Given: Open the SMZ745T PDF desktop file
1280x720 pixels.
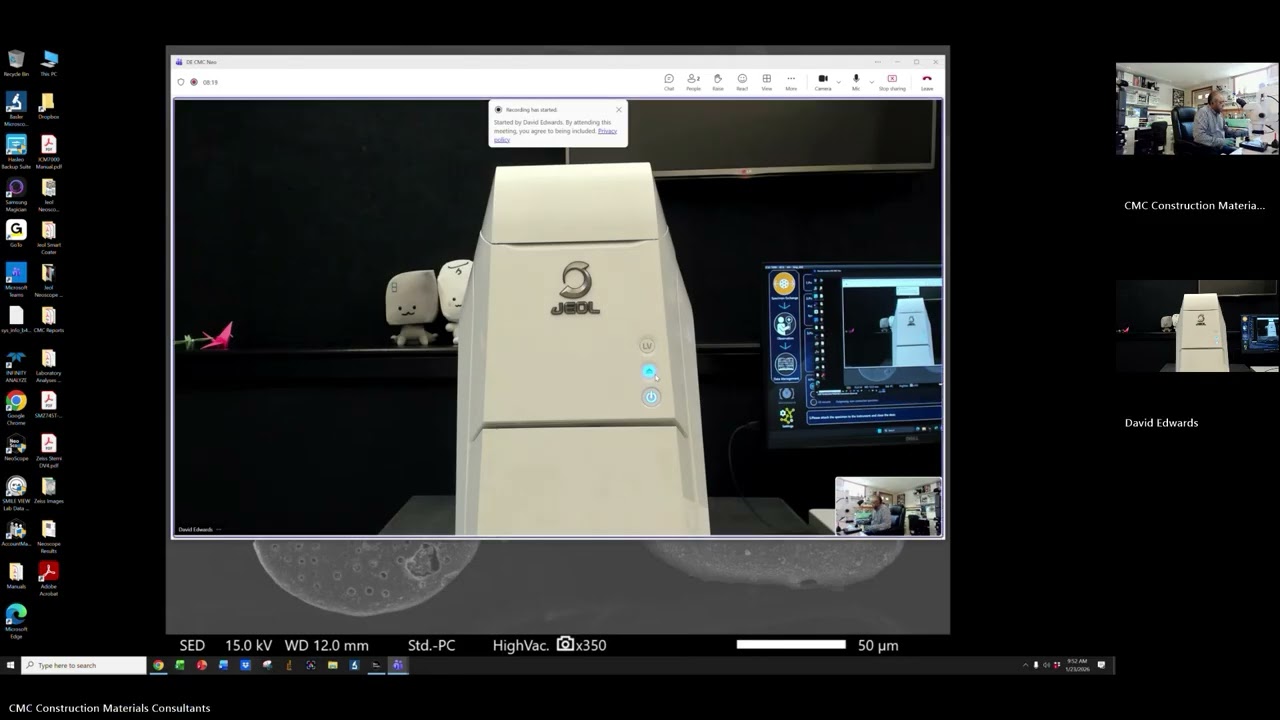Looking at the screenshot, I should pos(48,405).
